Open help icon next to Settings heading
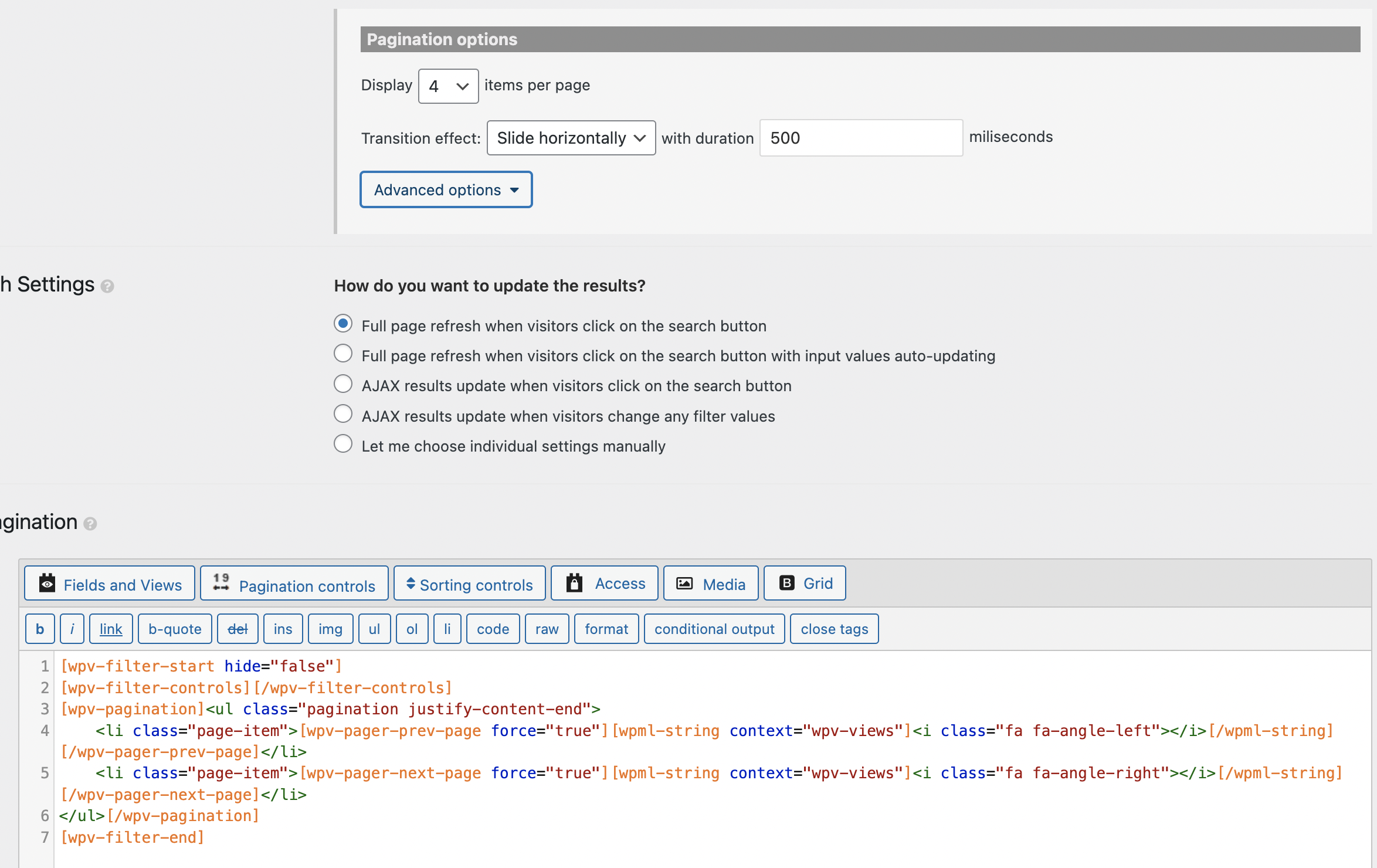The height and width of the screenshot is (868, 1377). pyautogui.click(x=107, y=286)
